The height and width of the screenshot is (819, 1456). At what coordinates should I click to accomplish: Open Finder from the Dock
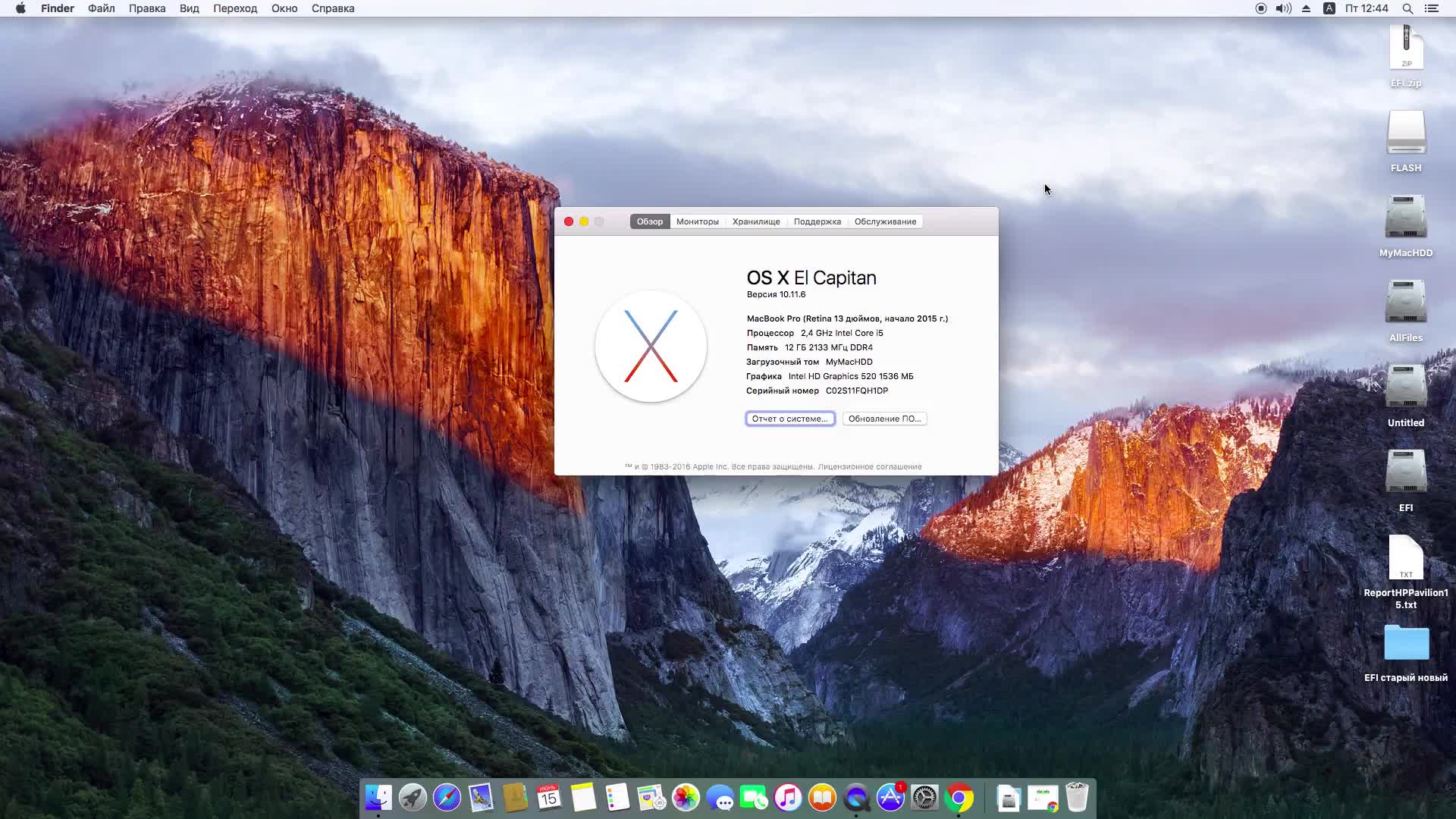[378, 798]
